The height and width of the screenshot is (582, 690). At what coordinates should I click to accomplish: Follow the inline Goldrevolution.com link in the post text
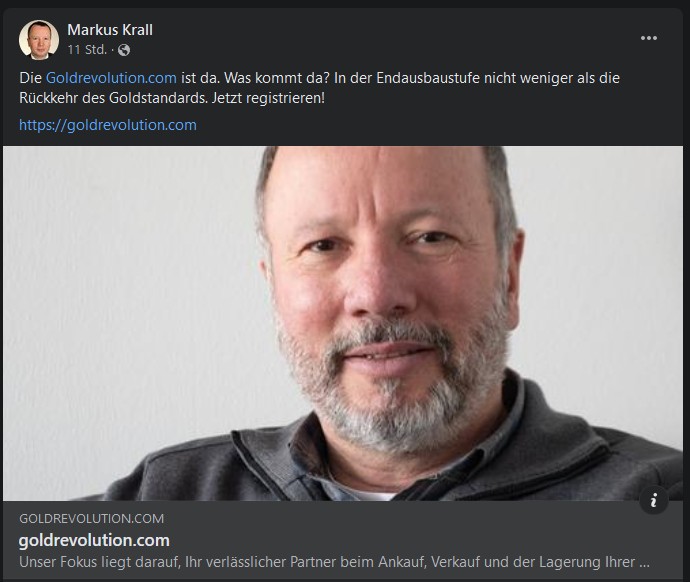tap(111, 78)
